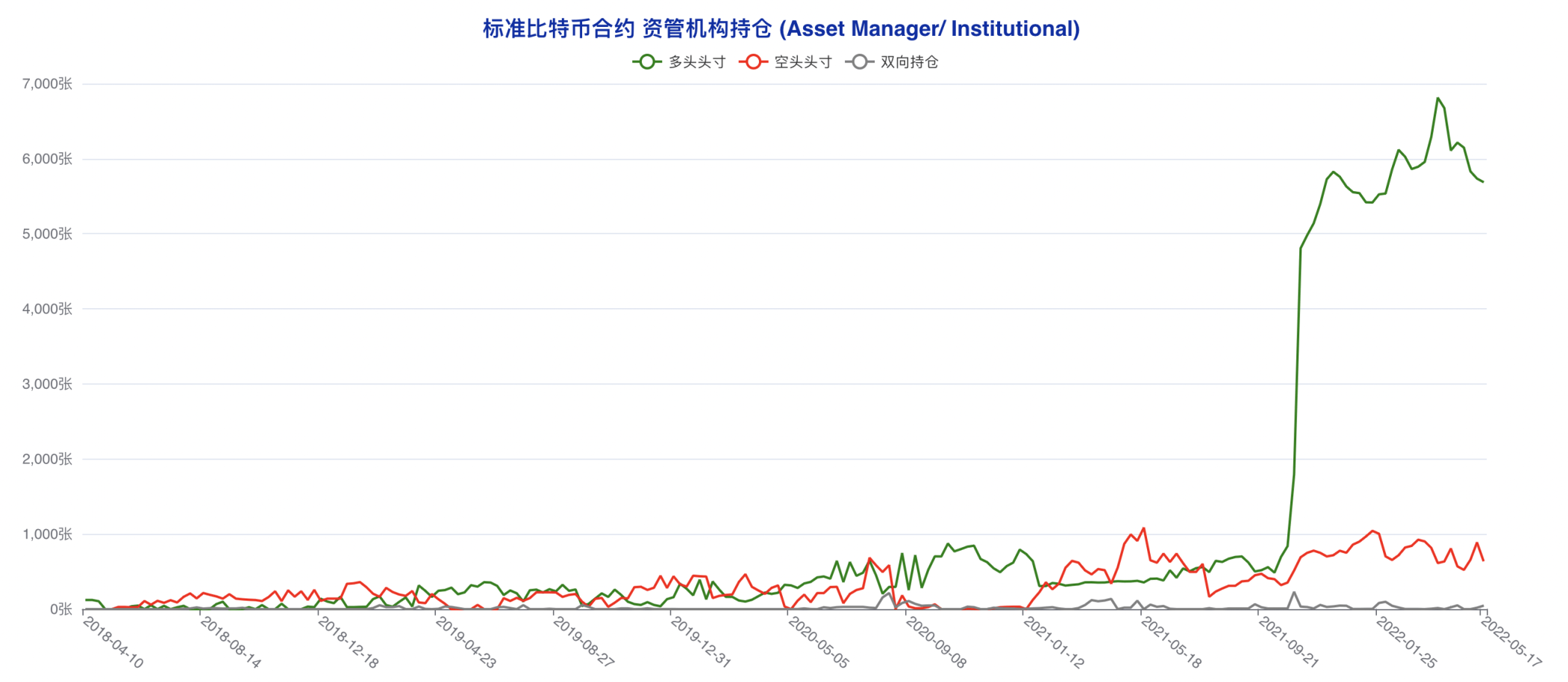This screenshot has height=682, width=1568.
Task: Click the 2018-04-10 date label
Action: [x=113, y=642]
